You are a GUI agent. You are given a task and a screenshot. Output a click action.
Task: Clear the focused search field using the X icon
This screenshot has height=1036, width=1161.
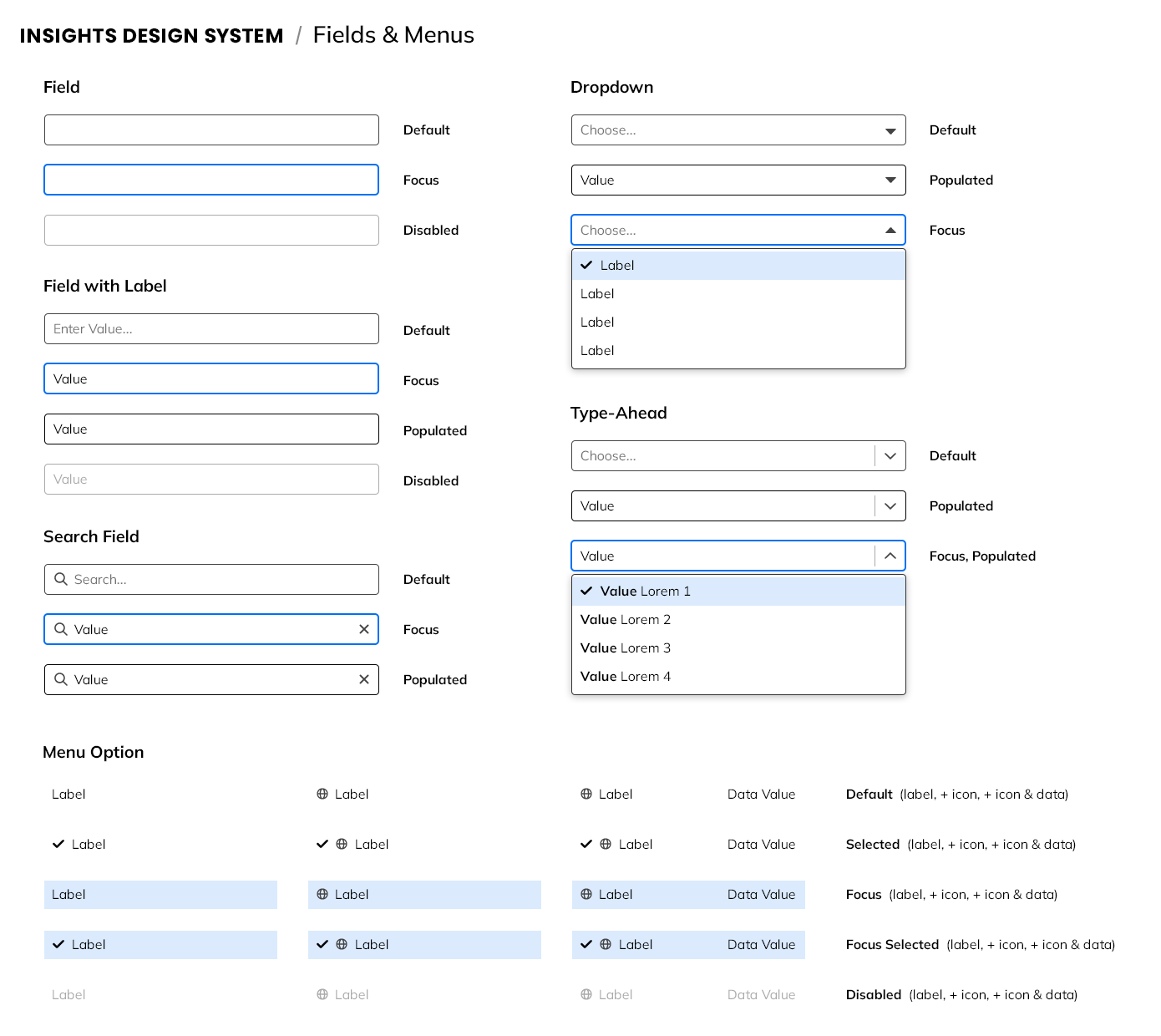(x=363, y=629)
